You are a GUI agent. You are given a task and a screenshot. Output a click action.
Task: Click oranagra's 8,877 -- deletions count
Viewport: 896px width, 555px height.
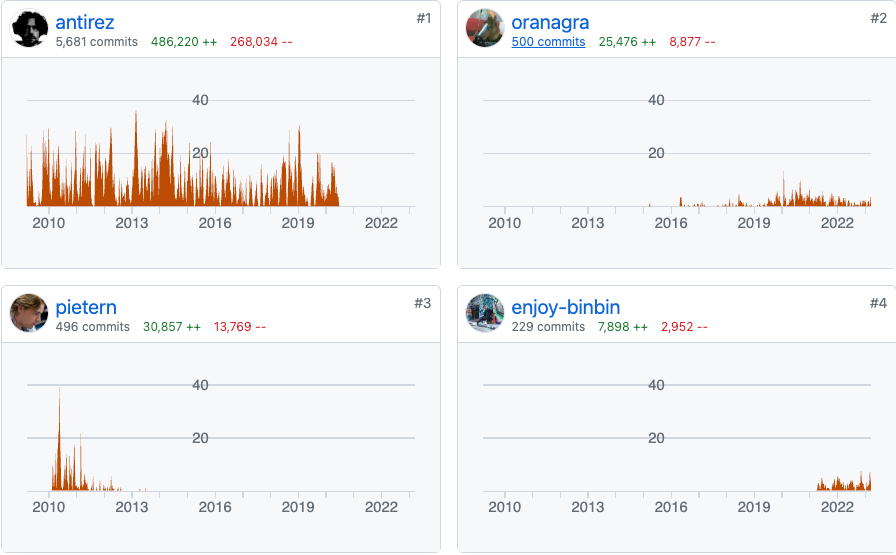point(692,42)
